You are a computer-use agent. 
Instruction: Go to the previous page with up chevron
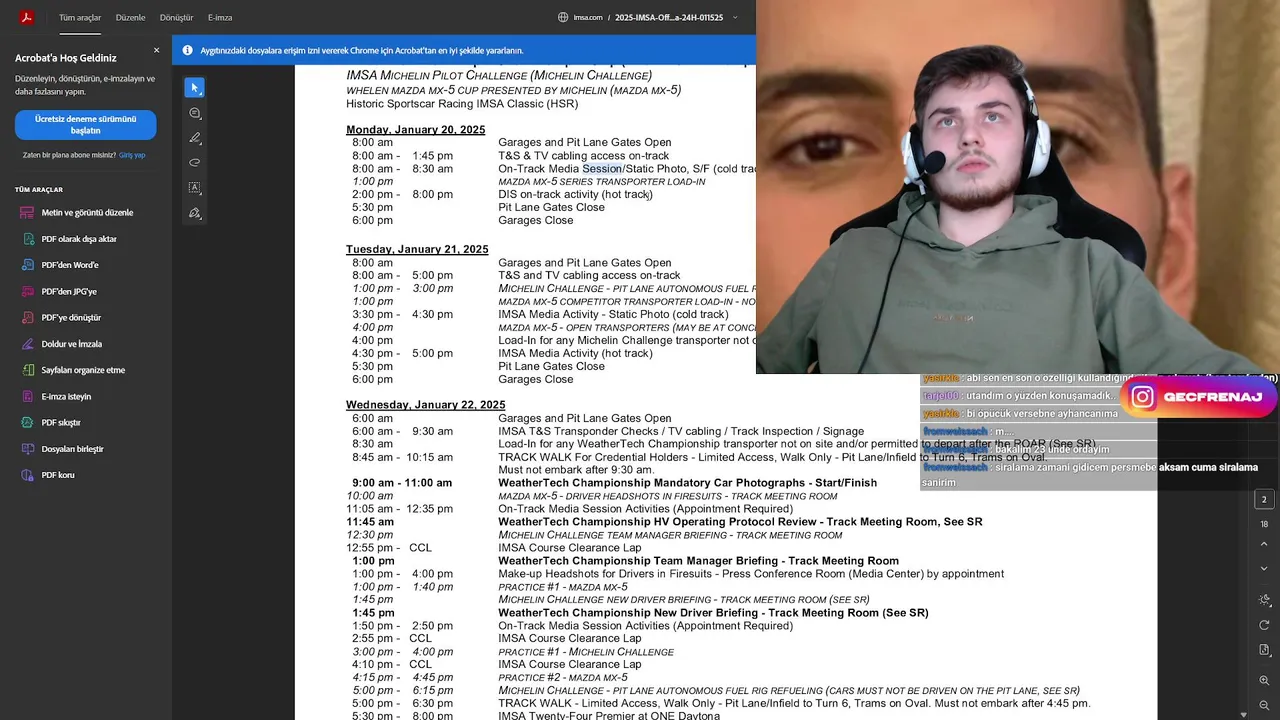pyautogui.click(x=1264, y=545)
